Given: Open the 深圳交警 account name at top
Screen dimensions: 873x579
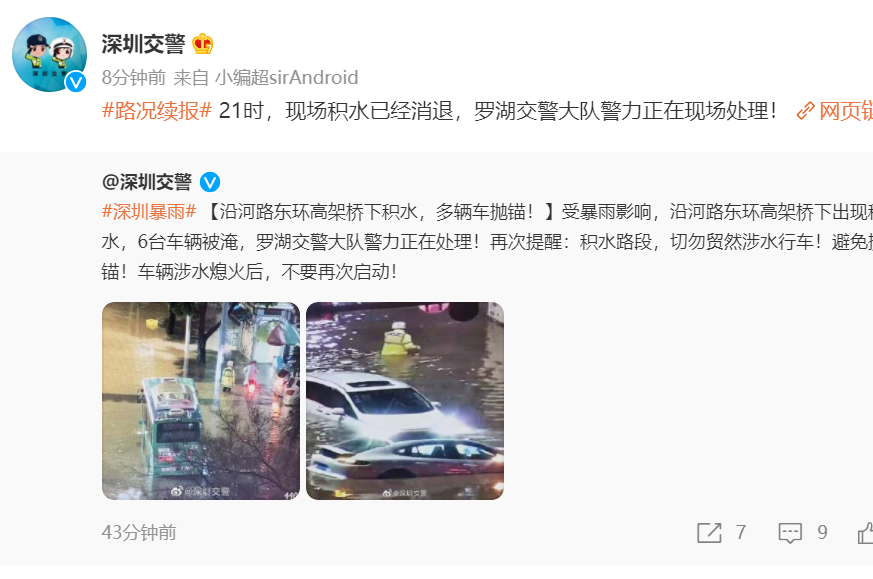Looking at the screenshot, I should 143,44.
